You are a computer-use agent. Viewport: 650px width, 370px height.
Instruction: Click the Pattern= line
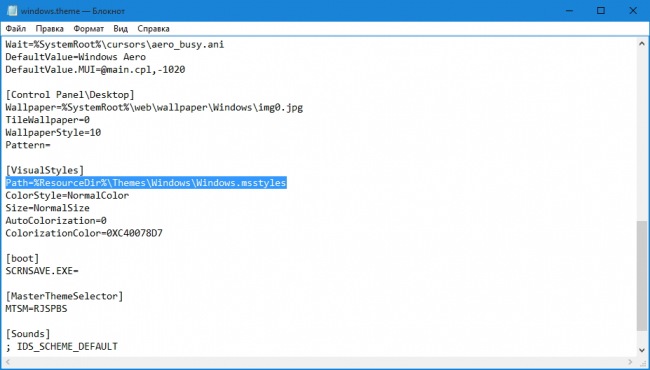tap(28, 145)
